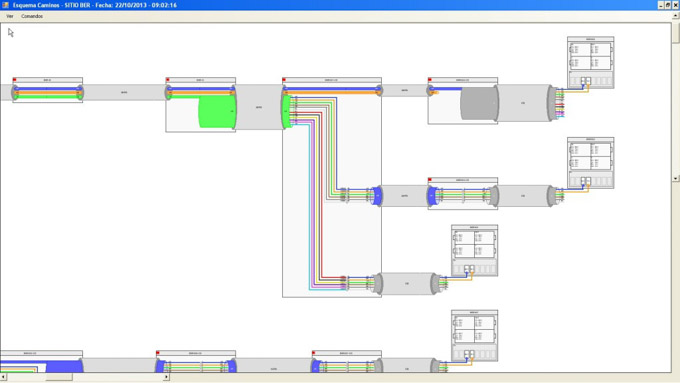Restore down the window

668,5
